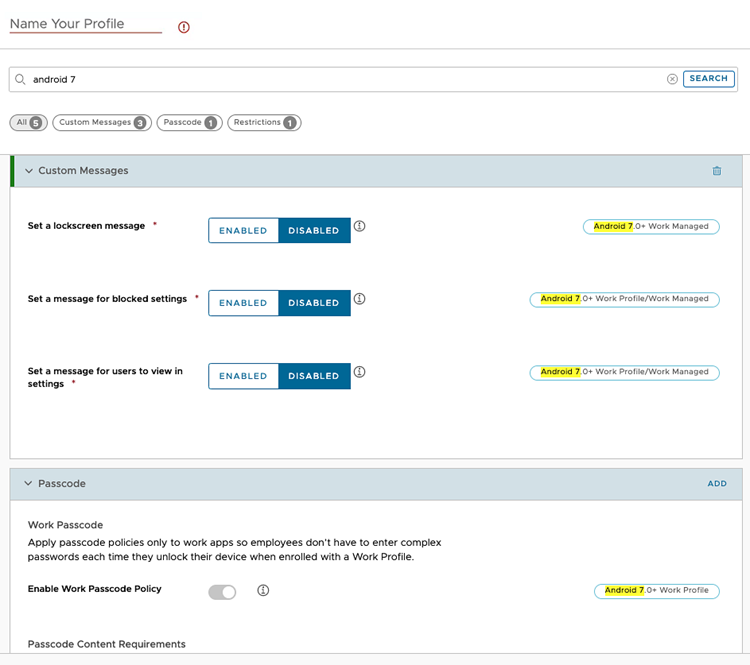The width and height of the screenshot is (750, 665).
Task: Click the Set a message for blocked settings label
Action: coord(107,299)
